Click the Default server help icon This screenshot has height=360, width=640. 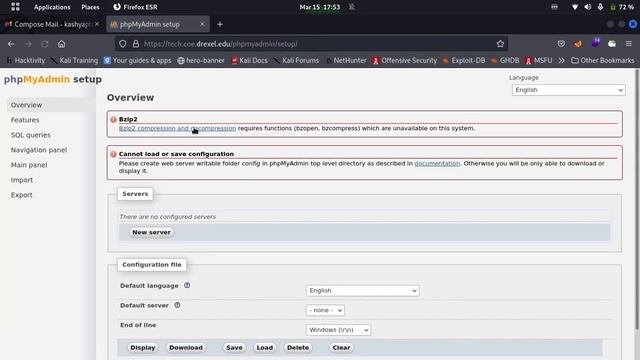177,305
